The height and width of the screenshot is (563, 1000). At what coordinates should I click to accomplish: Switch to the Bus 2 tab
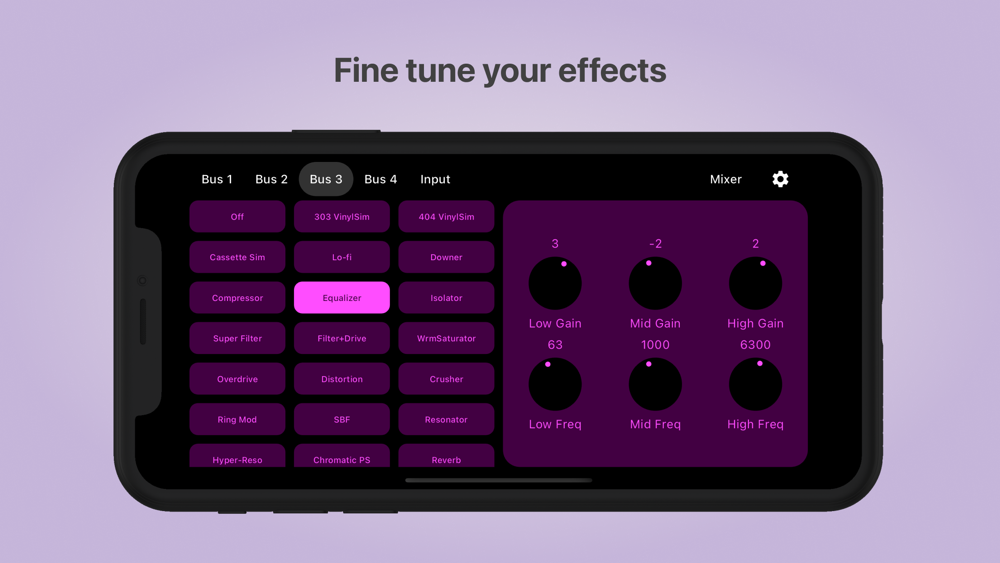click(x=271, y=179)
